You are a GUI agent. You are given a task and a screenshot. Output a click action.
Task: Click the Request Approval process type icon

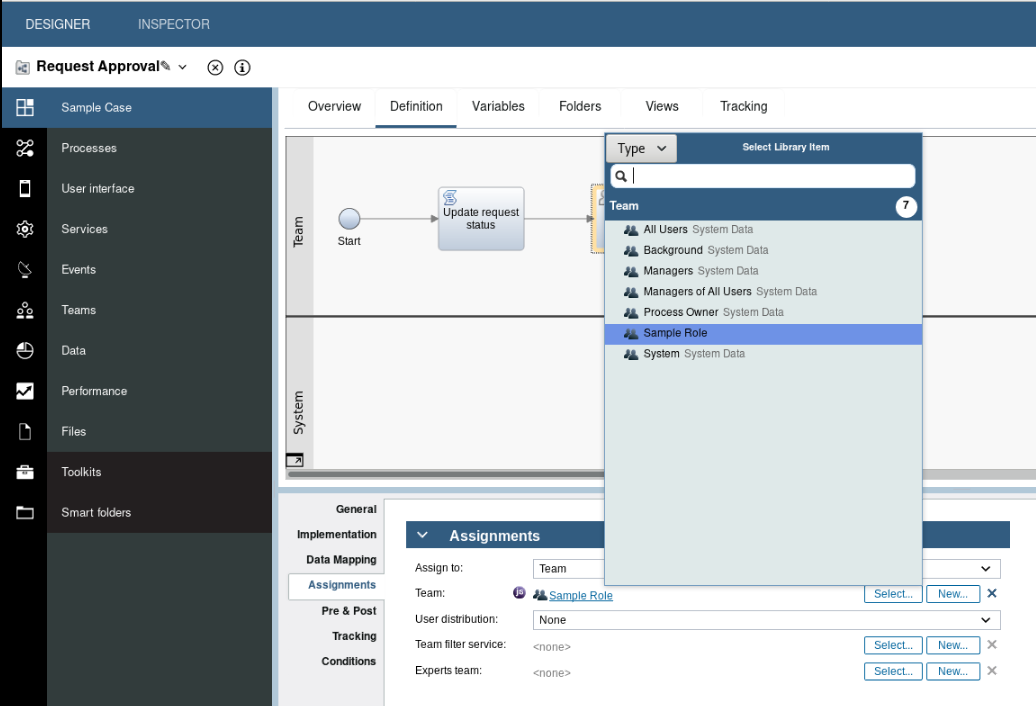click(22, 67)
